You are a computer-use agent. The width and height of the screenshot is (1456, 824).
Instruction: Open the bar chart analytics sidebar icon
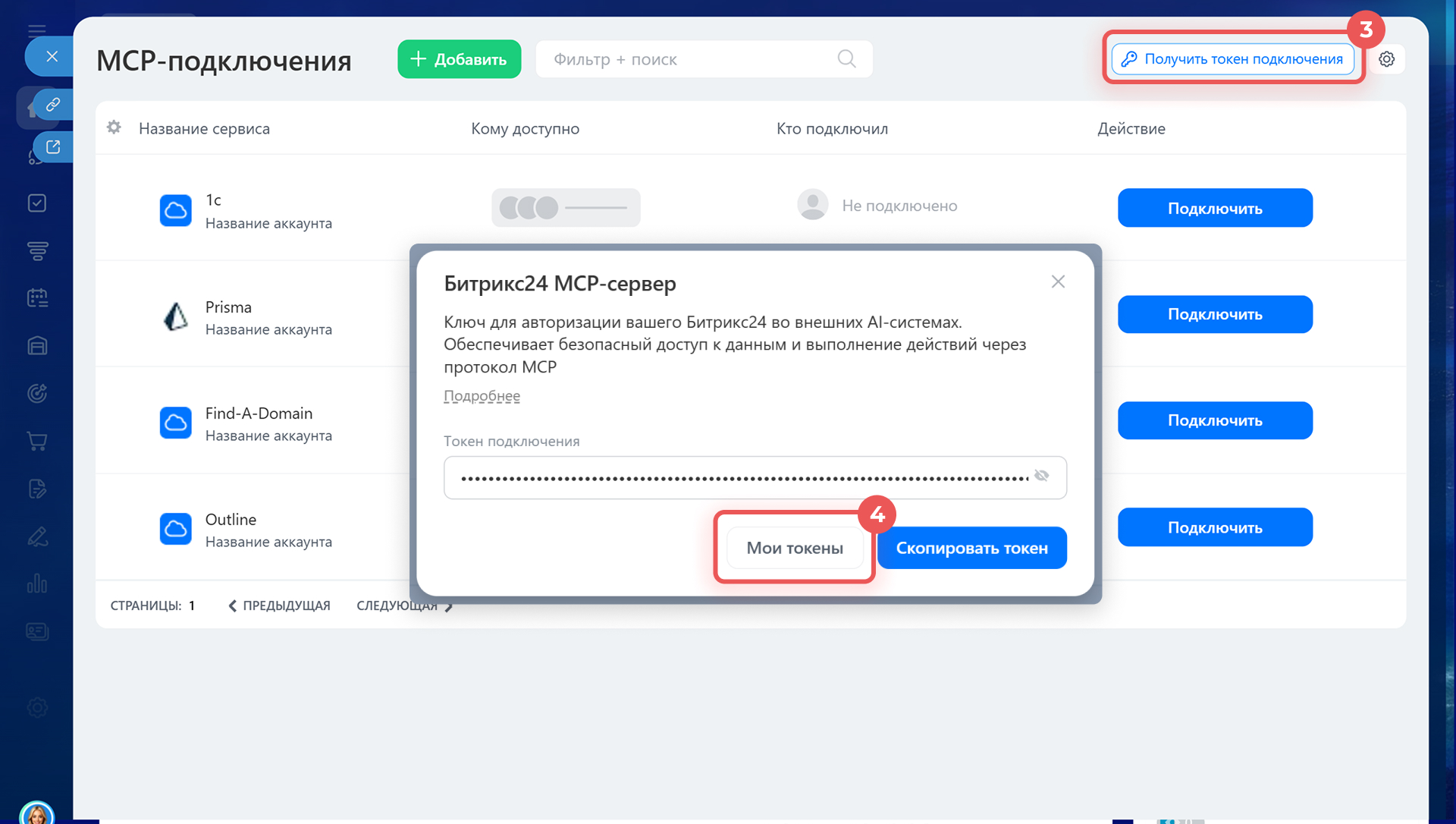(37, 583)
